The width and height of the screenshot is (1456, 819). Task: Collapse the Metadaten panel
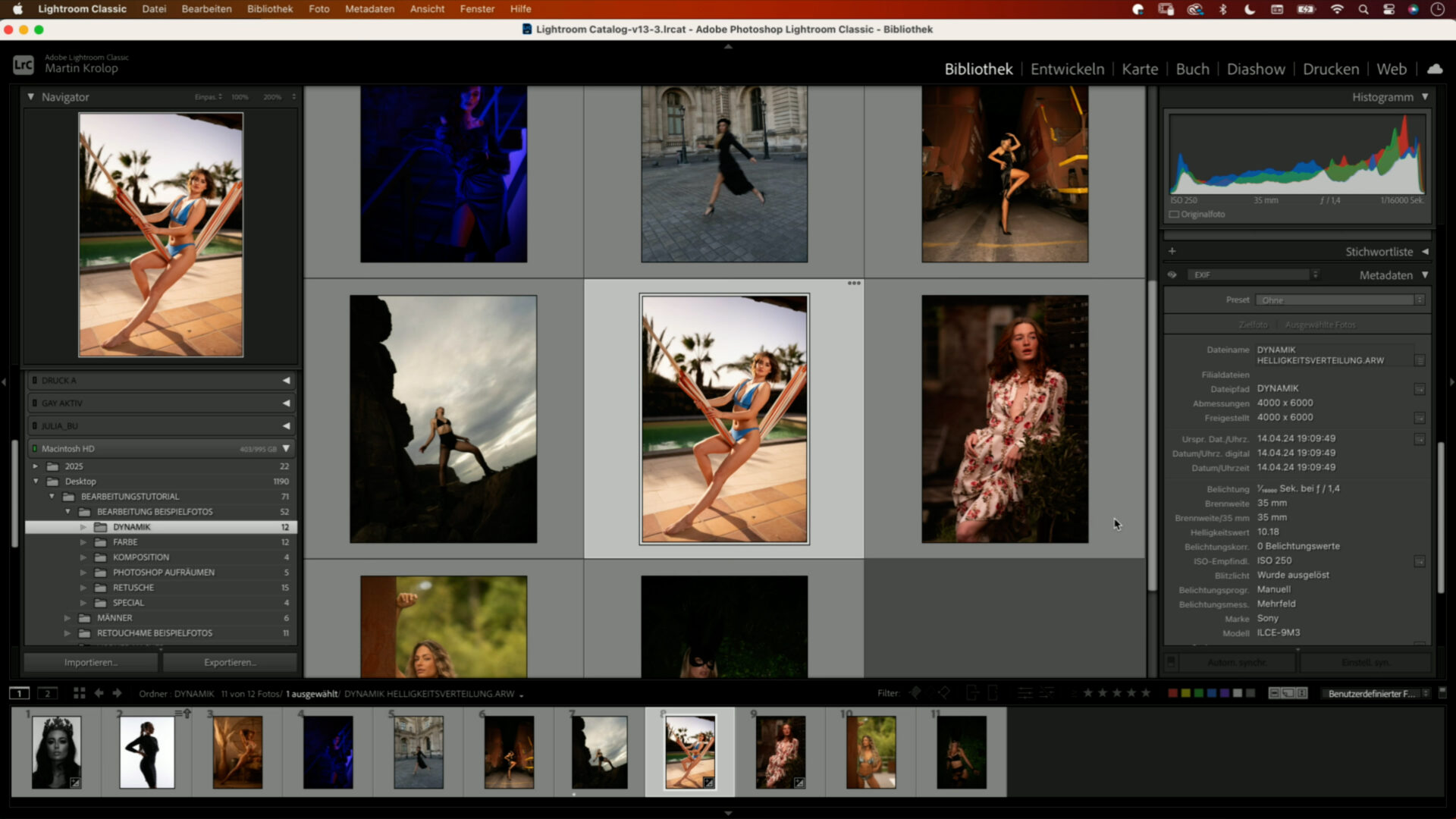pyautogui.click(x=1425, y=275)
